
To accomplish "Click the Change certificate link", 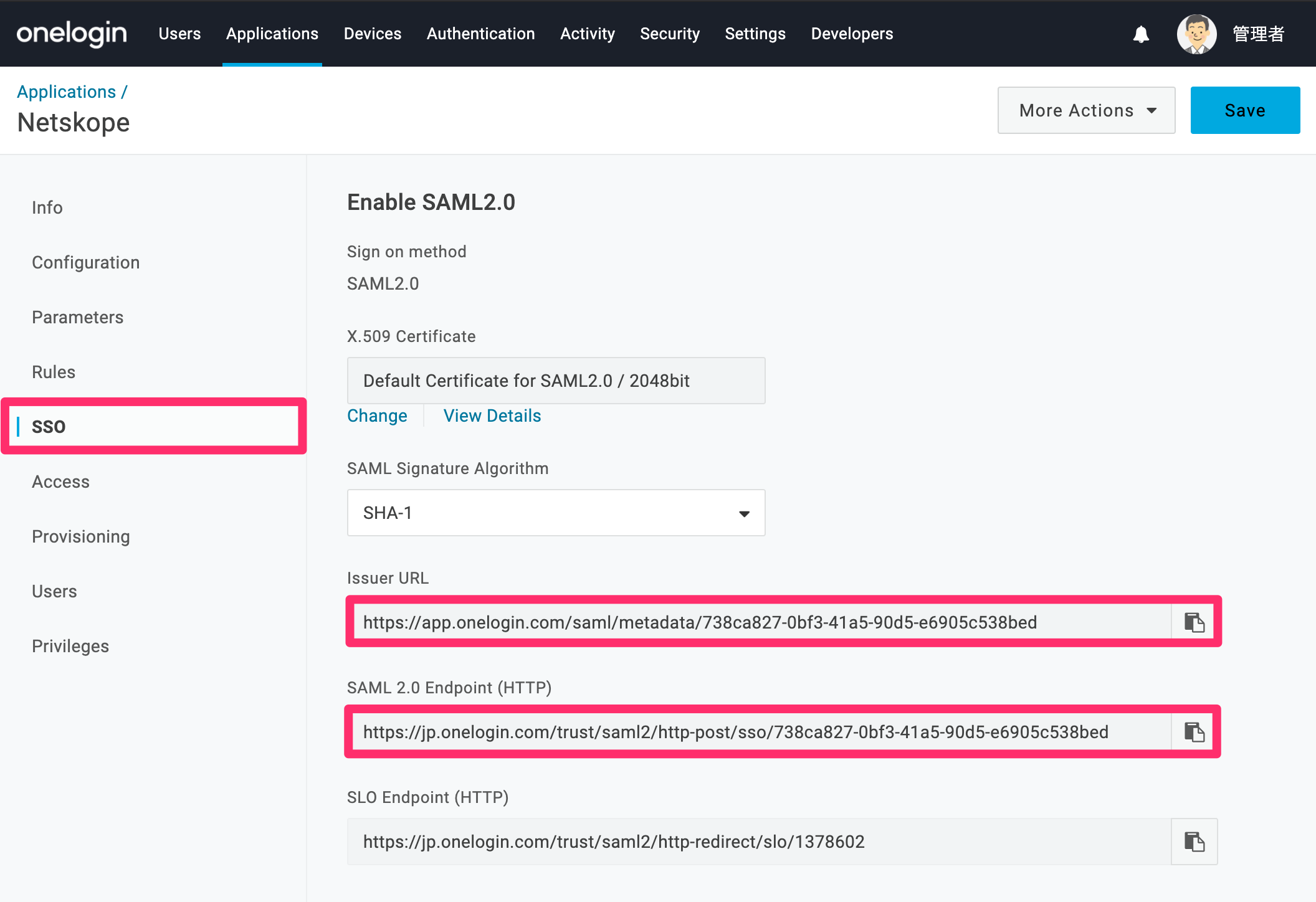I will click(x=377, y=415).
